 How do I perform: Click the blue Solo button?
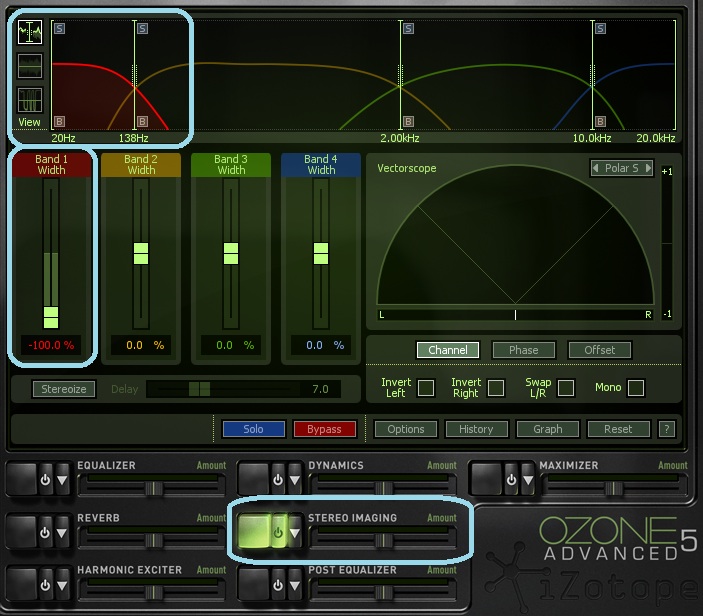(253, 429)
